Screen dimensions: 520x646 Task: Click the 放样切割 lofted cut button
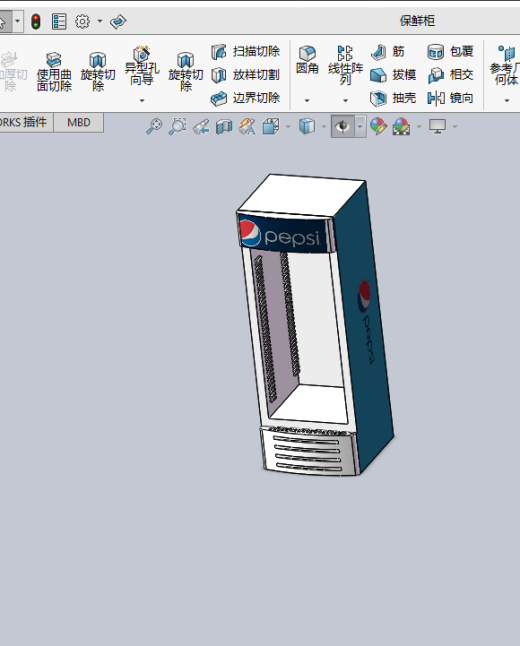(246, 75)
